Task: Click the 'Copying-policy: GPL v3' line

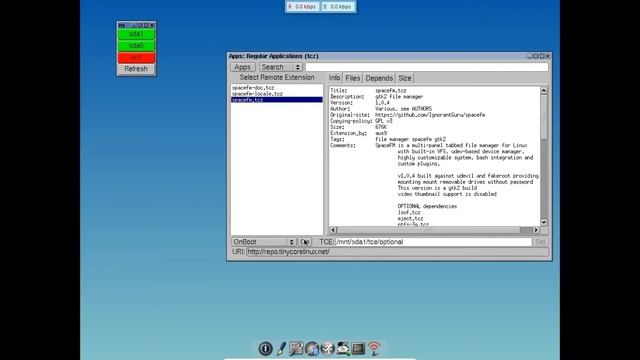Action: pos(361,121)
